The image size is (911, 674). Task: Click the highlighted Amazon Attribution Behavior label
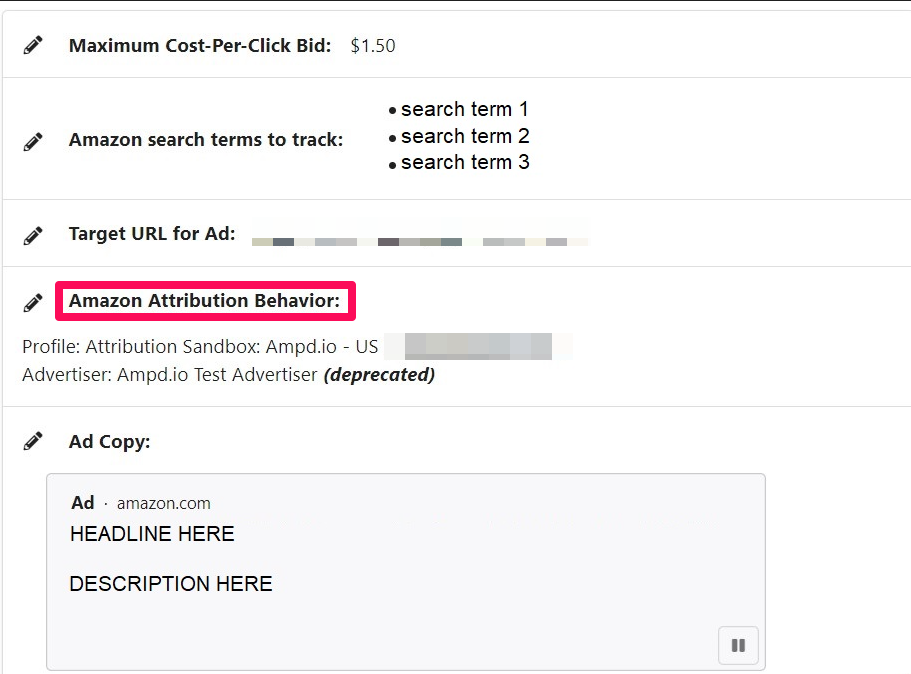(205, 300)
